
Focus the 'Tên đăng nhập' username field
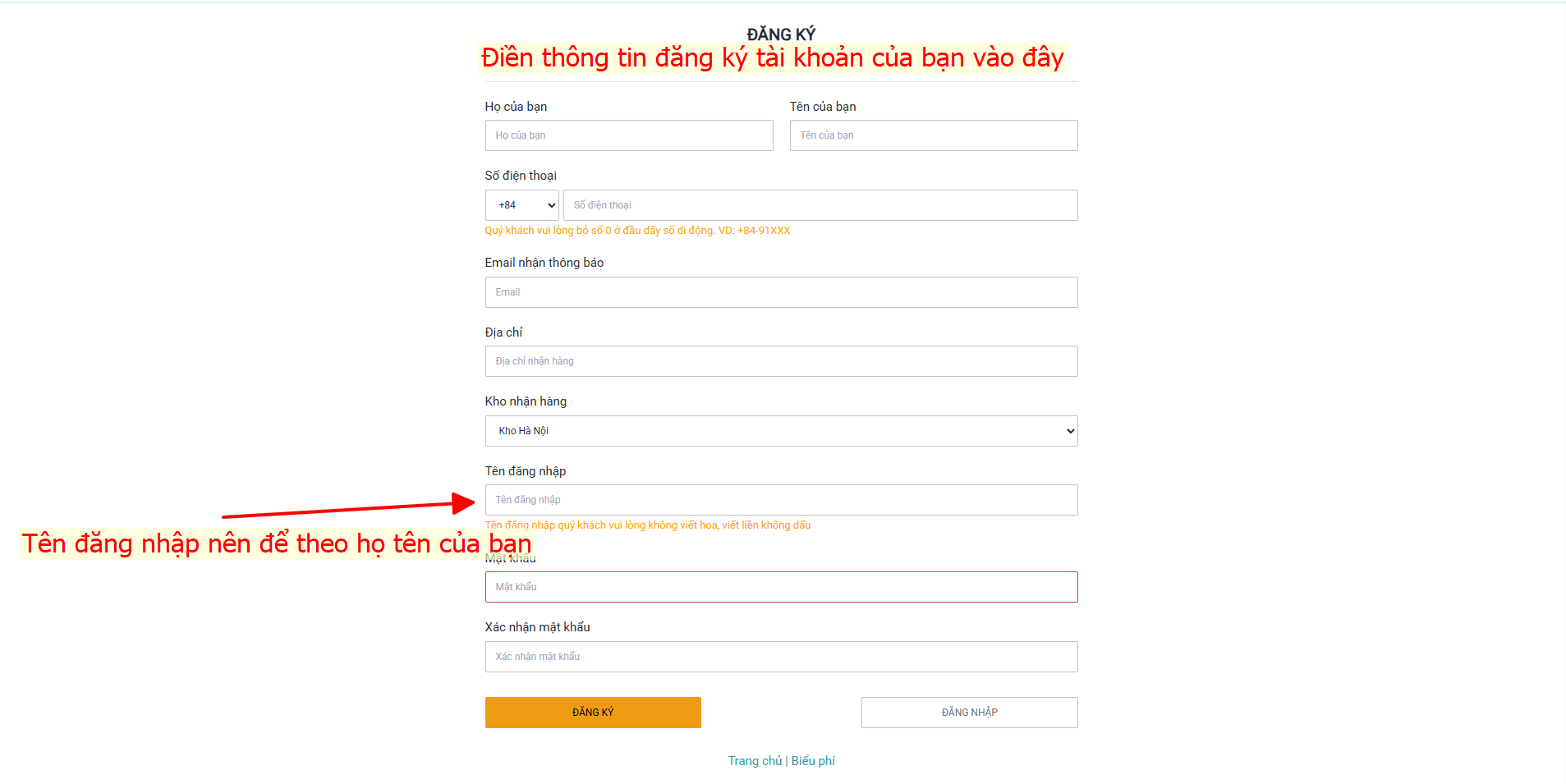780,500
